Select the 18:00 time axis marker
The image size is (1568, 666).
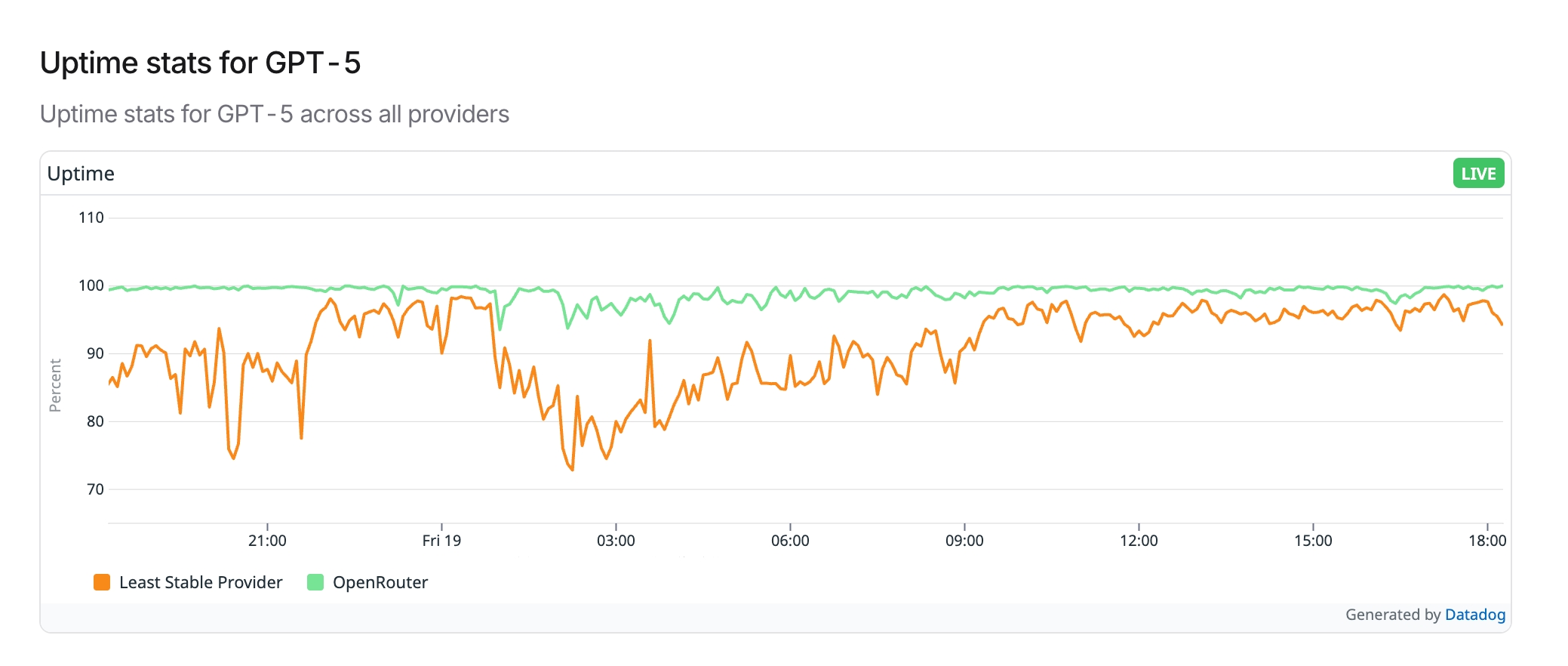pos(1487,541)
